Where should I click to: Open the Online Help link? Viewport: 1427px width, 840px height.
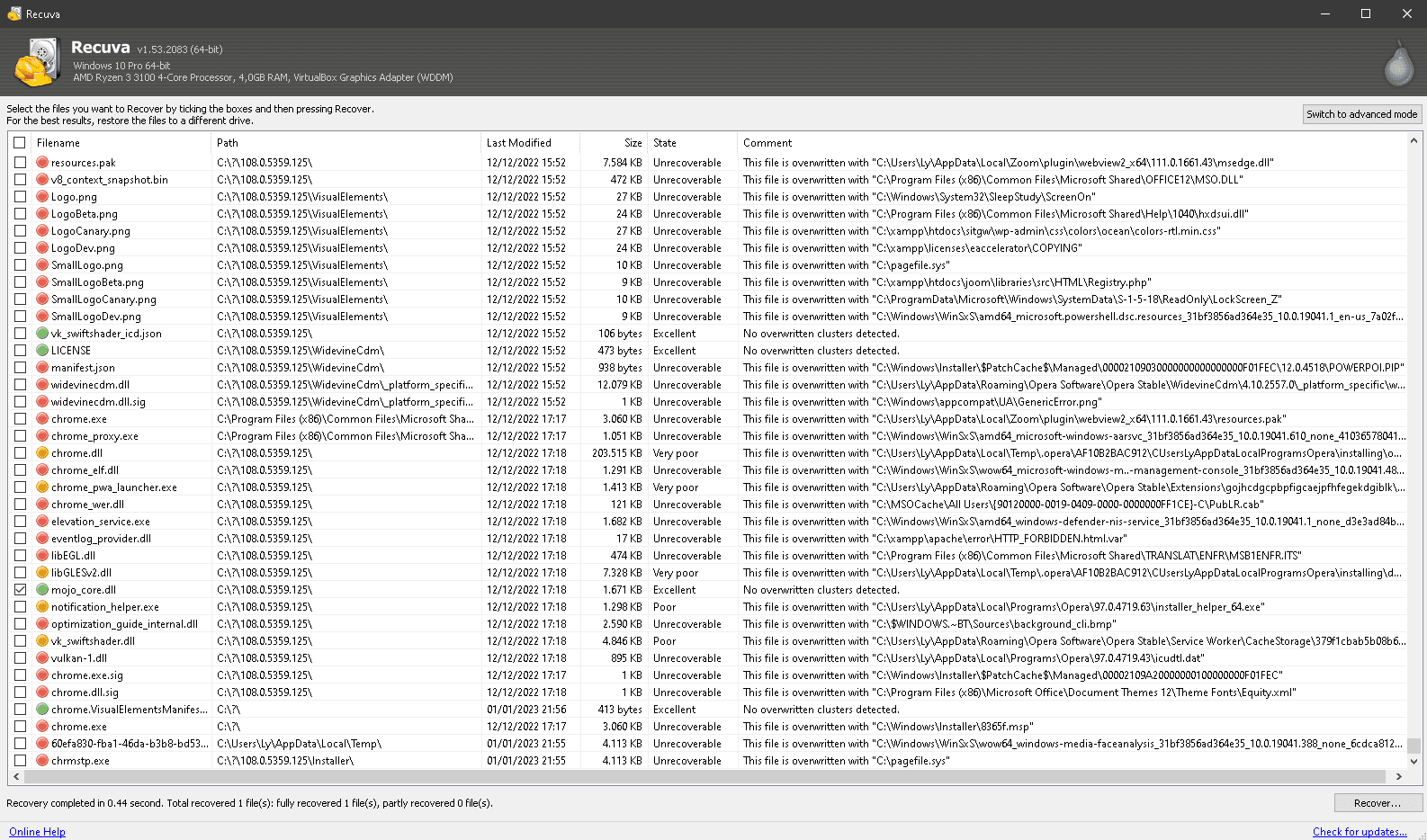[37, 832]
